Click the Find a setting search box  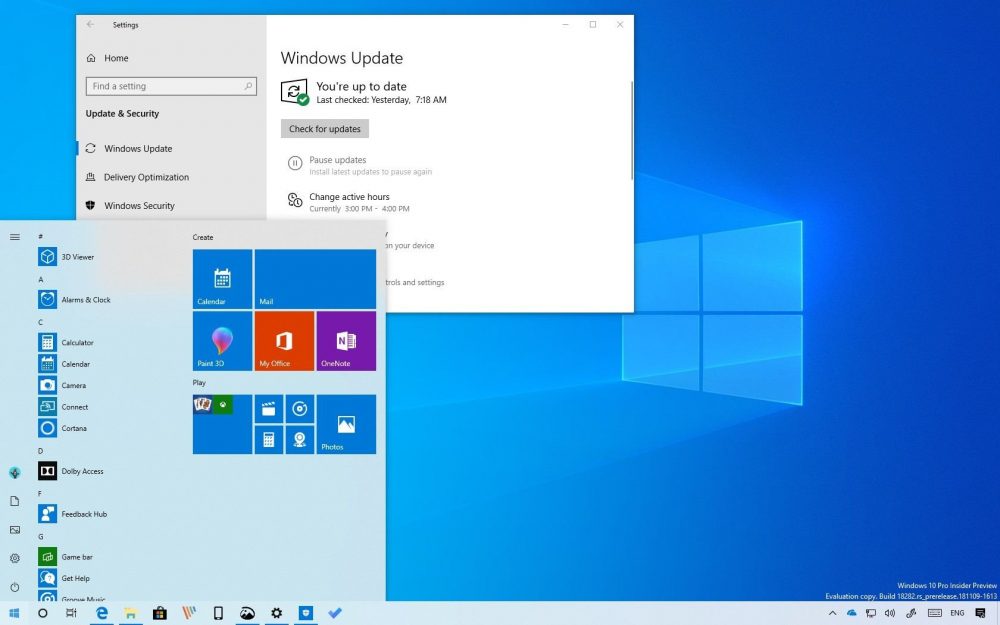[x=170, y=86]
